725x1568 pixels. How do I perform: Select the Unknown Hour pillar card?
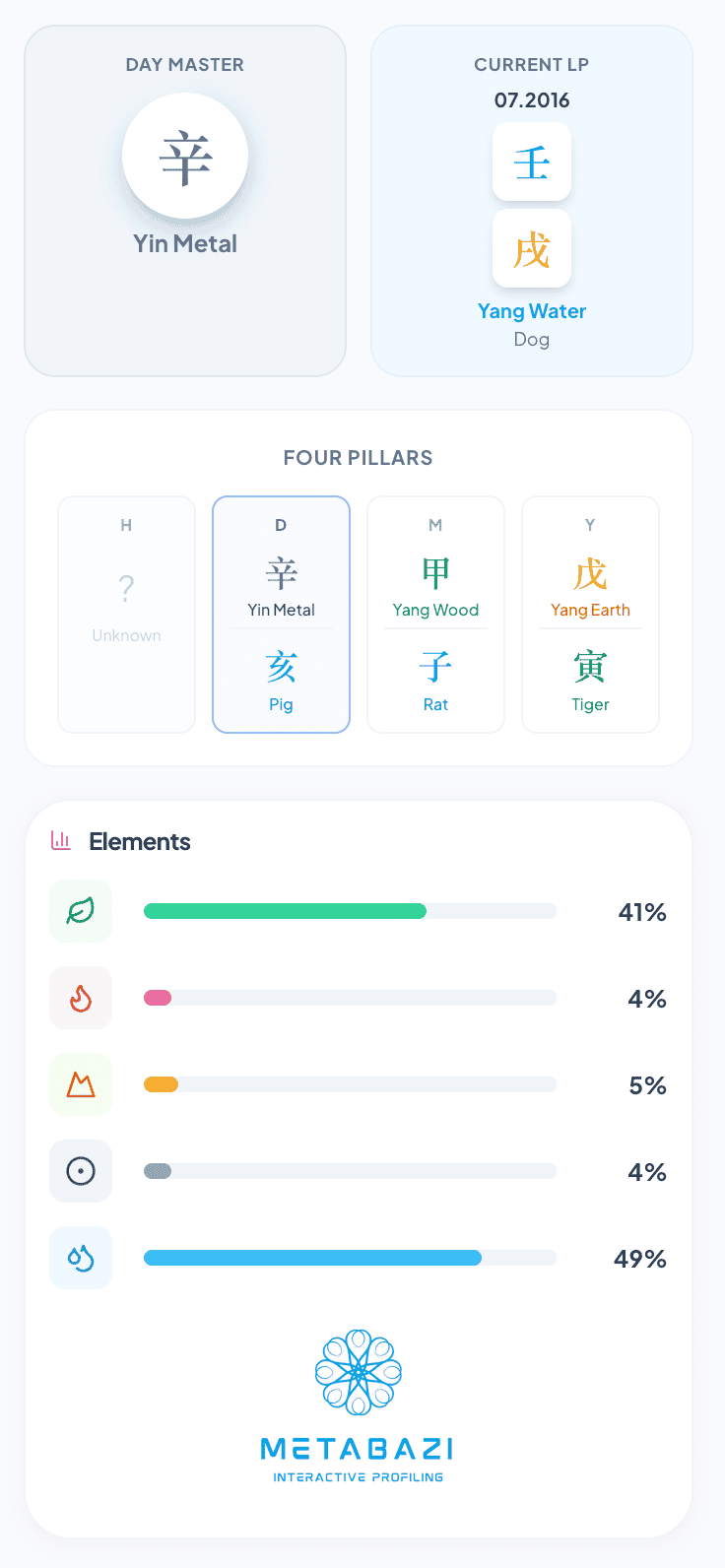(x=127, y=615)
